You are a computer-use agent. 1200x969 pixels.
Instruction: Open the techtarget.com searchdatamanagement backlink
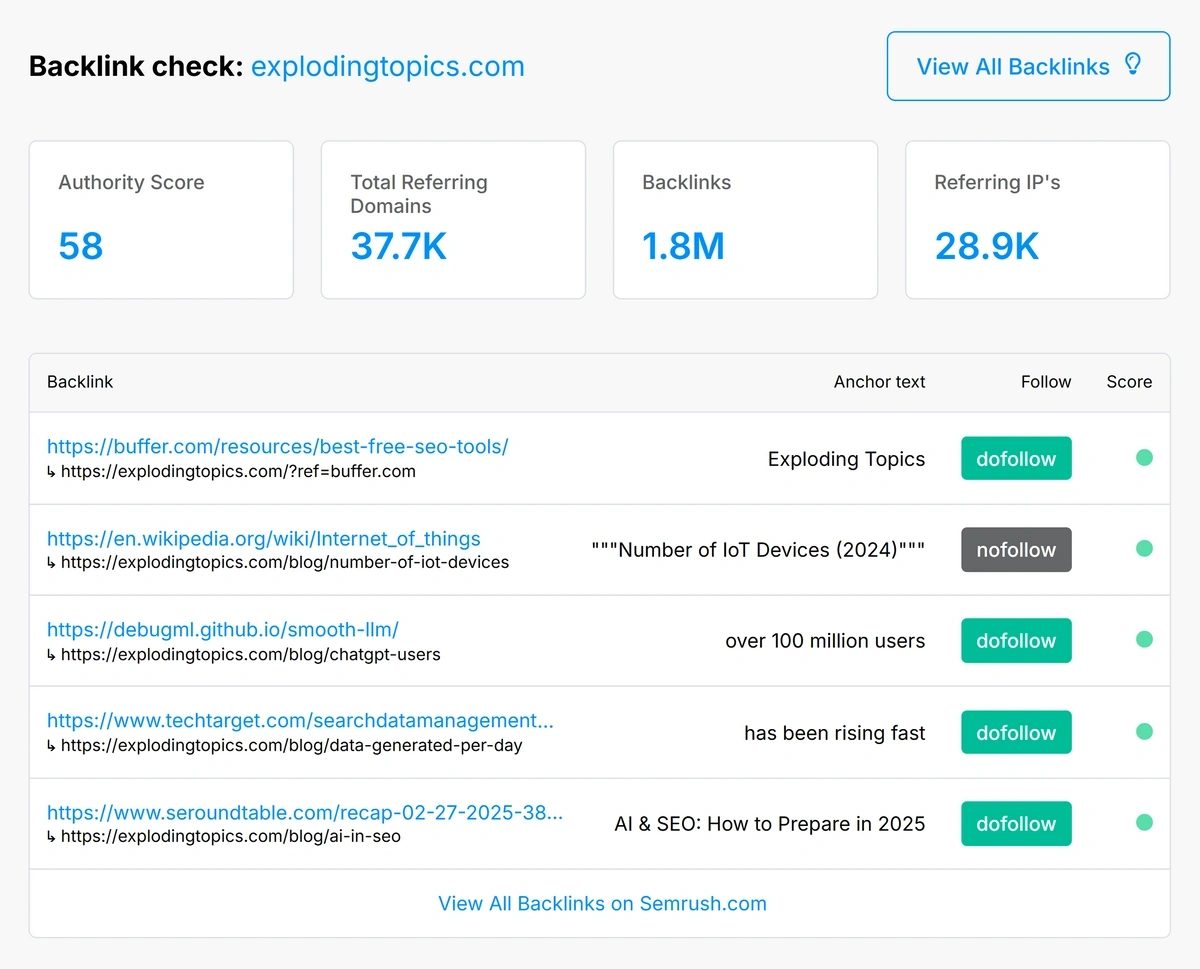[300, 721]
